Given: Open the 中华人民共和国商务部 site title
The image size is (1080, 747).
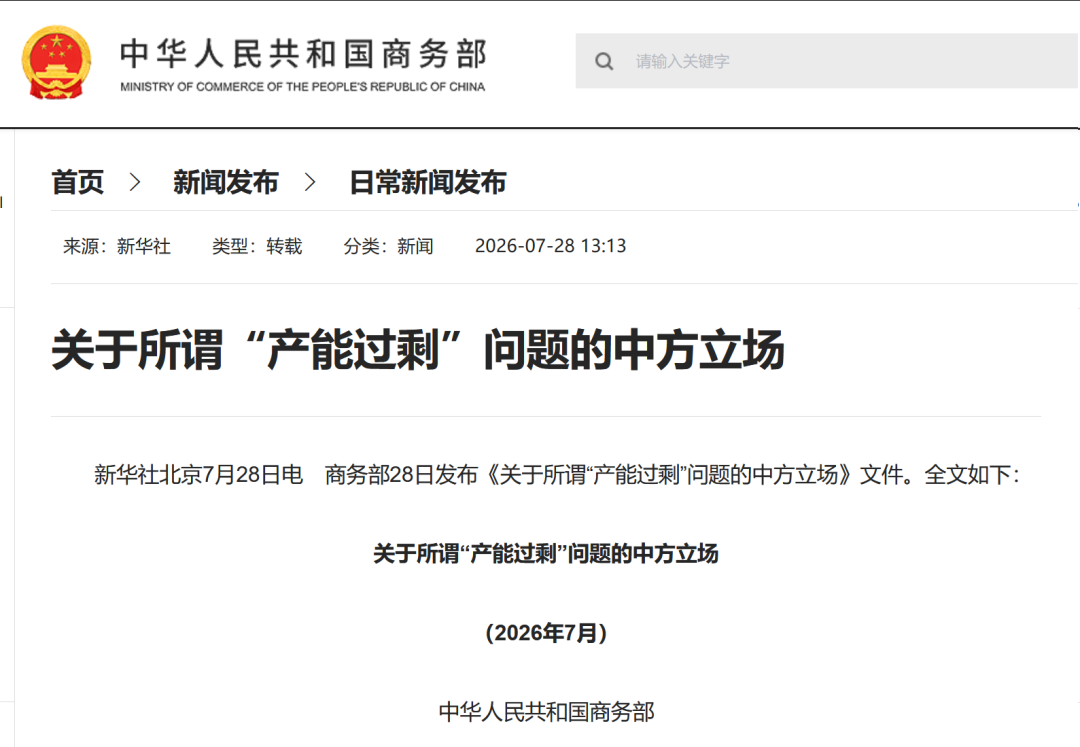Looking at the screenshot, I should pyautogui.click(x=303, y=54).
